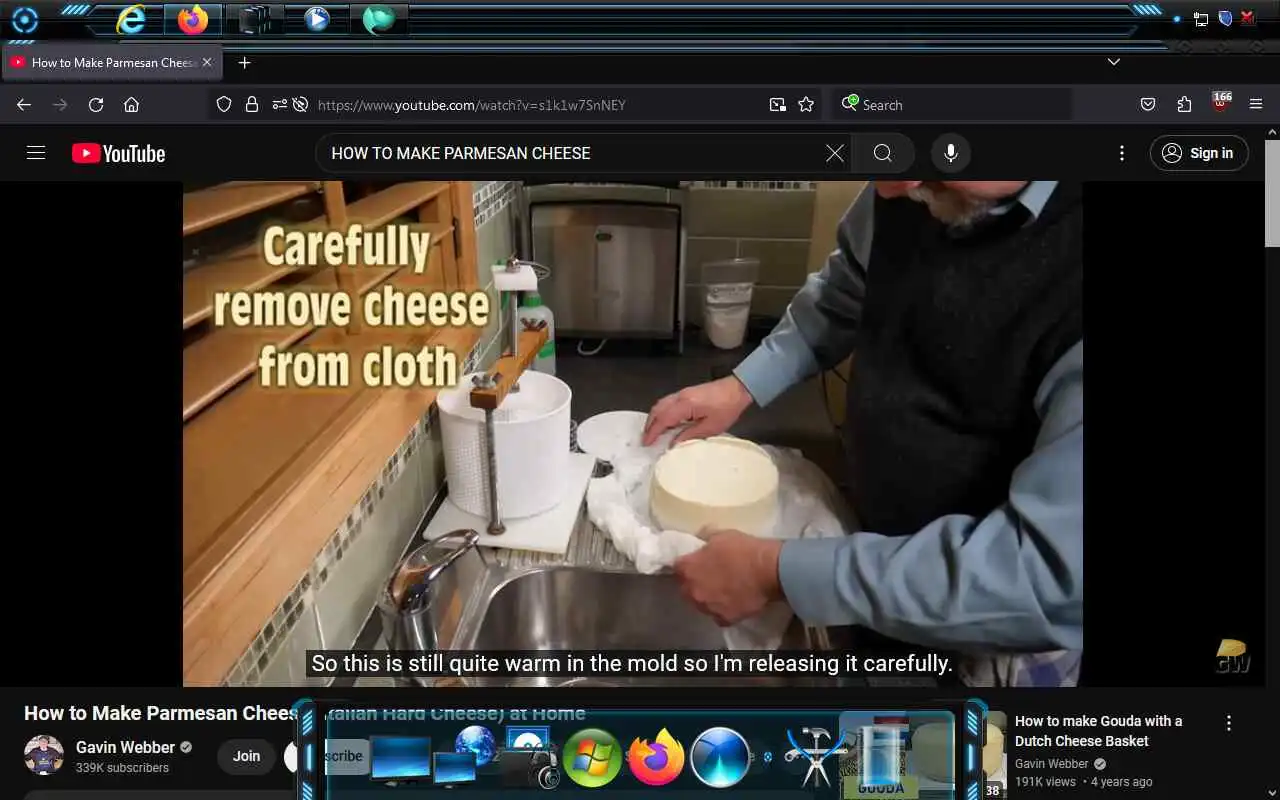1280x800 pixels.
Task: Click the network tray icon at top right
Action: [1201, 19]
